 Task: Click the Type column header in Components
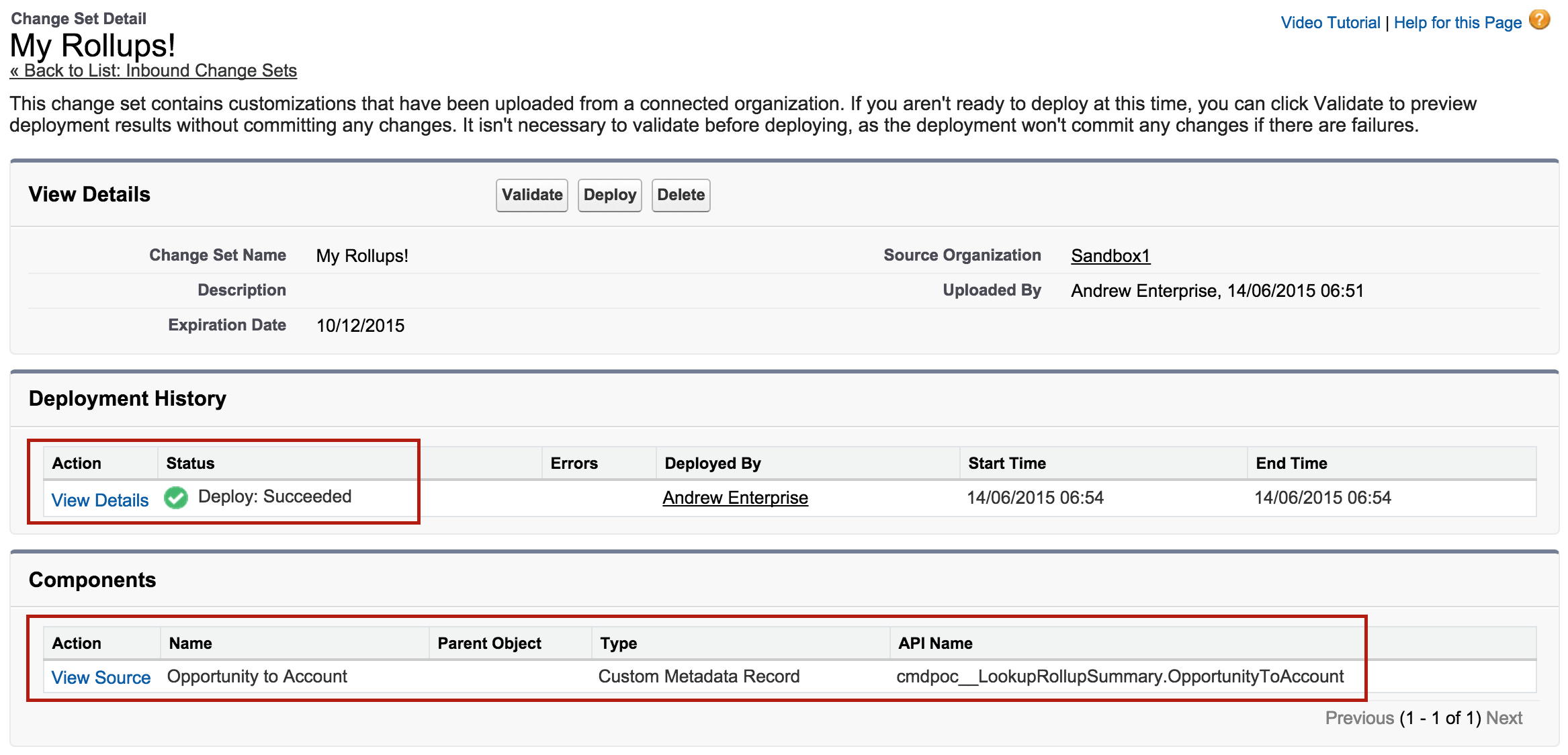point(618,643)
